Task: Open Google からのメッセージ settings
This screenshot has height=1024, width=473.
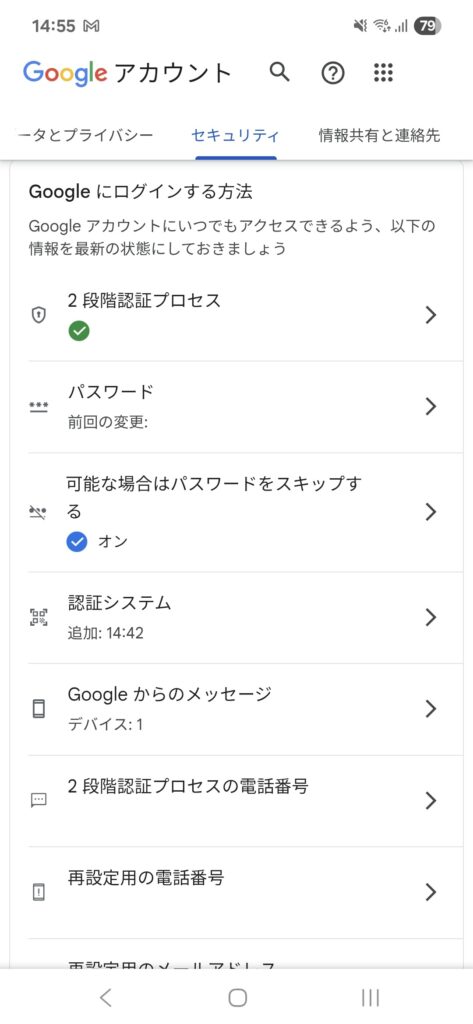Action: [x=246, y=709]
